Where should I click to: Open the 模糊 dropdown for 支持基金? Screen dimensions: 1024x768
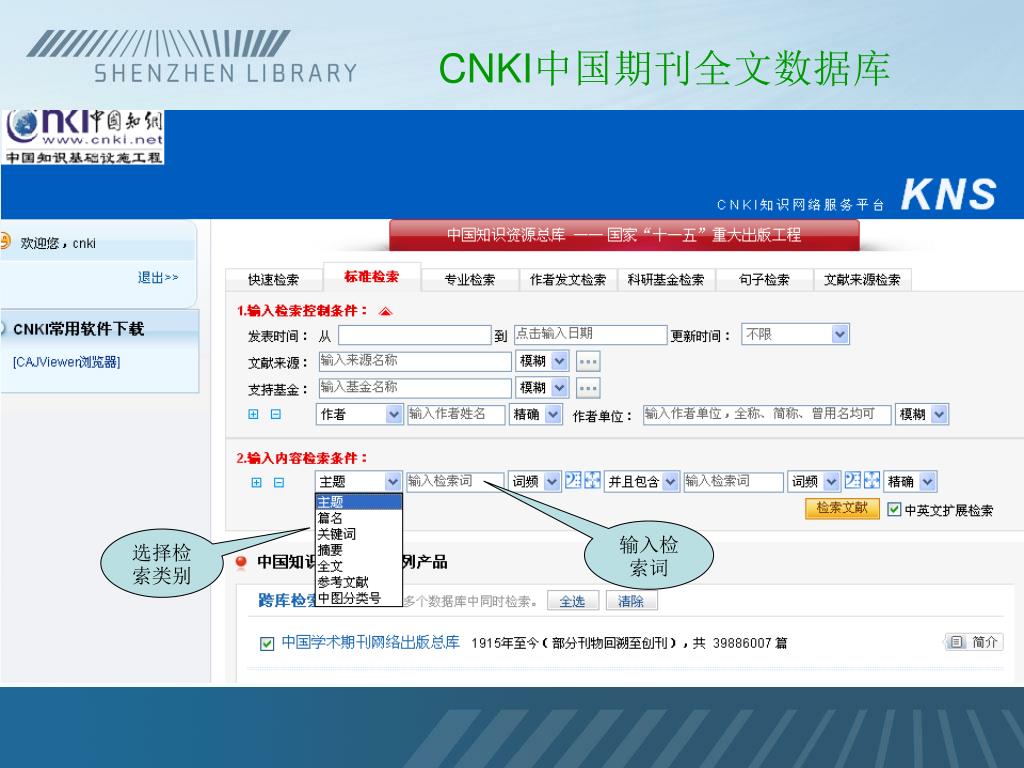pos(542,387)
